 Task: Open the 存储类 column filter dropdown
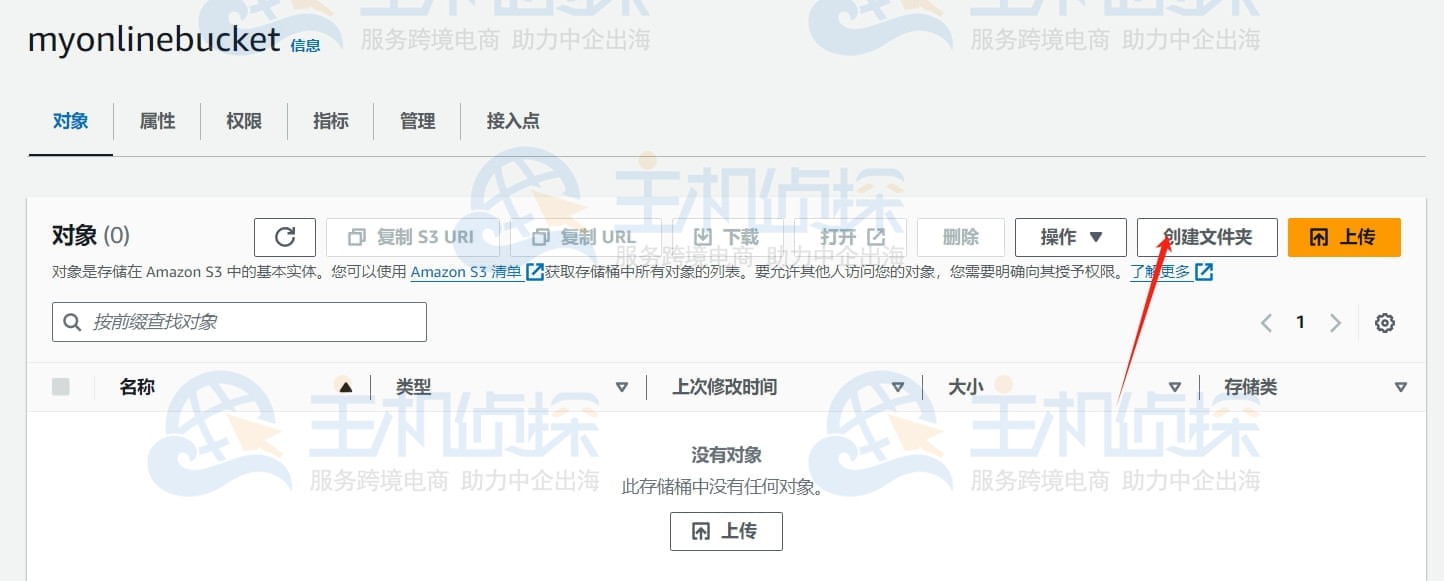[1400, 386]
